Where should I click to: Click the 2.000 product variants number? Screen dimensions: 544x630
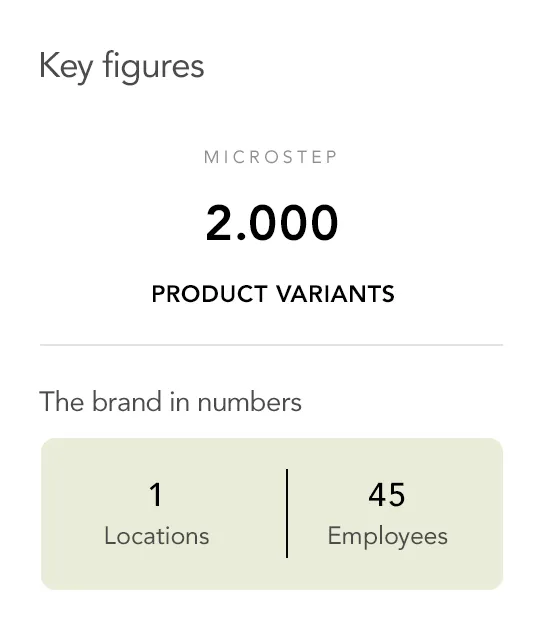(272, 222)
